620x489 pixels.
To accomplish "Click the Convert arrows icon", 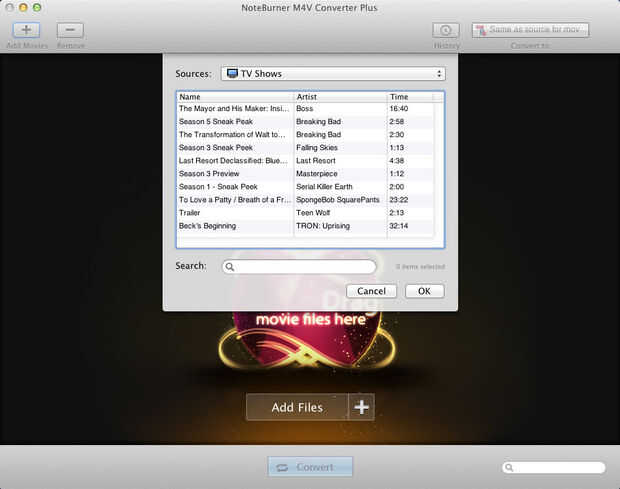I will 282,468.
